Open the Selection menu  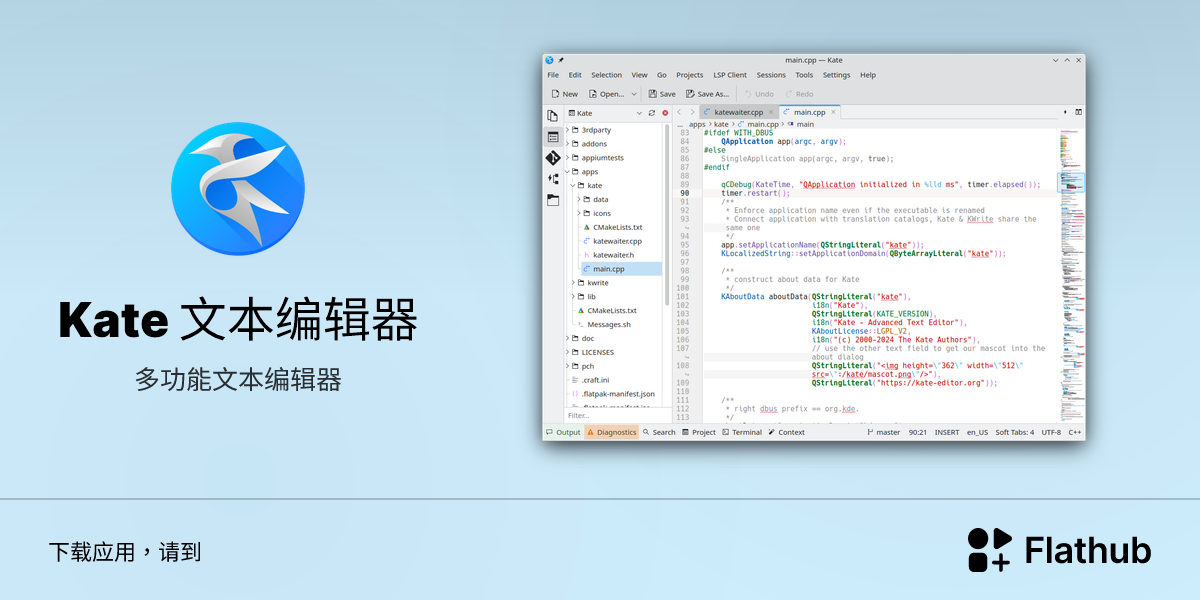606,75
